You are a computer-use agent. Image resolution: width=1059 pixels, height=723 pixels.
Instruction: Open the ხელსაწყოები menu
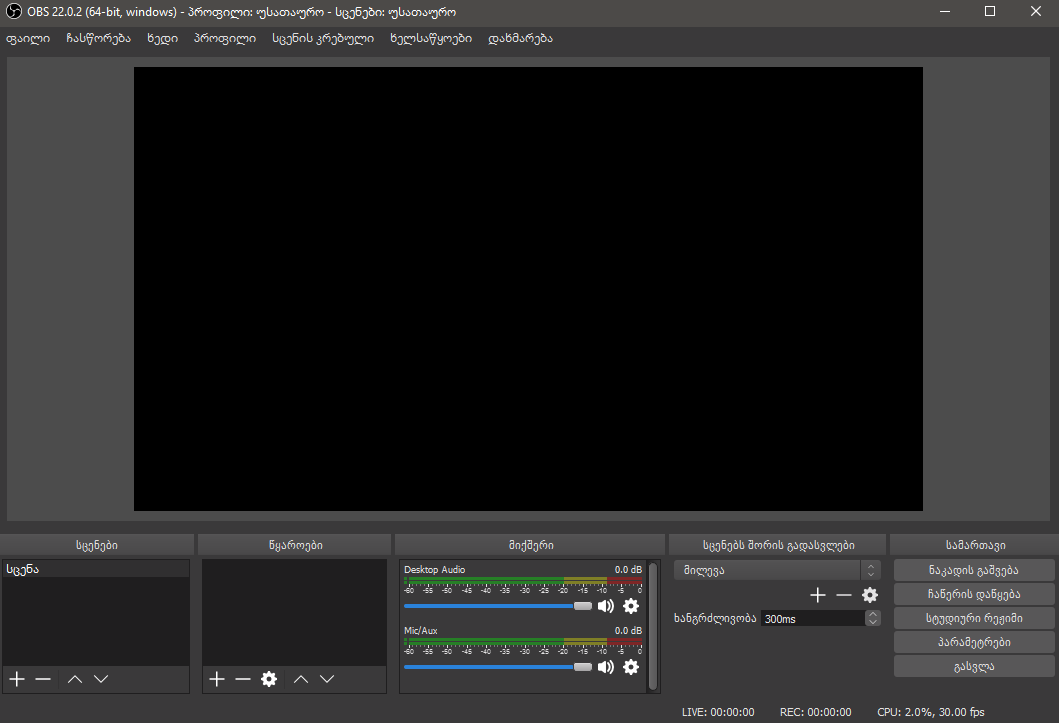pyautogui.click(x=431, y=38)
